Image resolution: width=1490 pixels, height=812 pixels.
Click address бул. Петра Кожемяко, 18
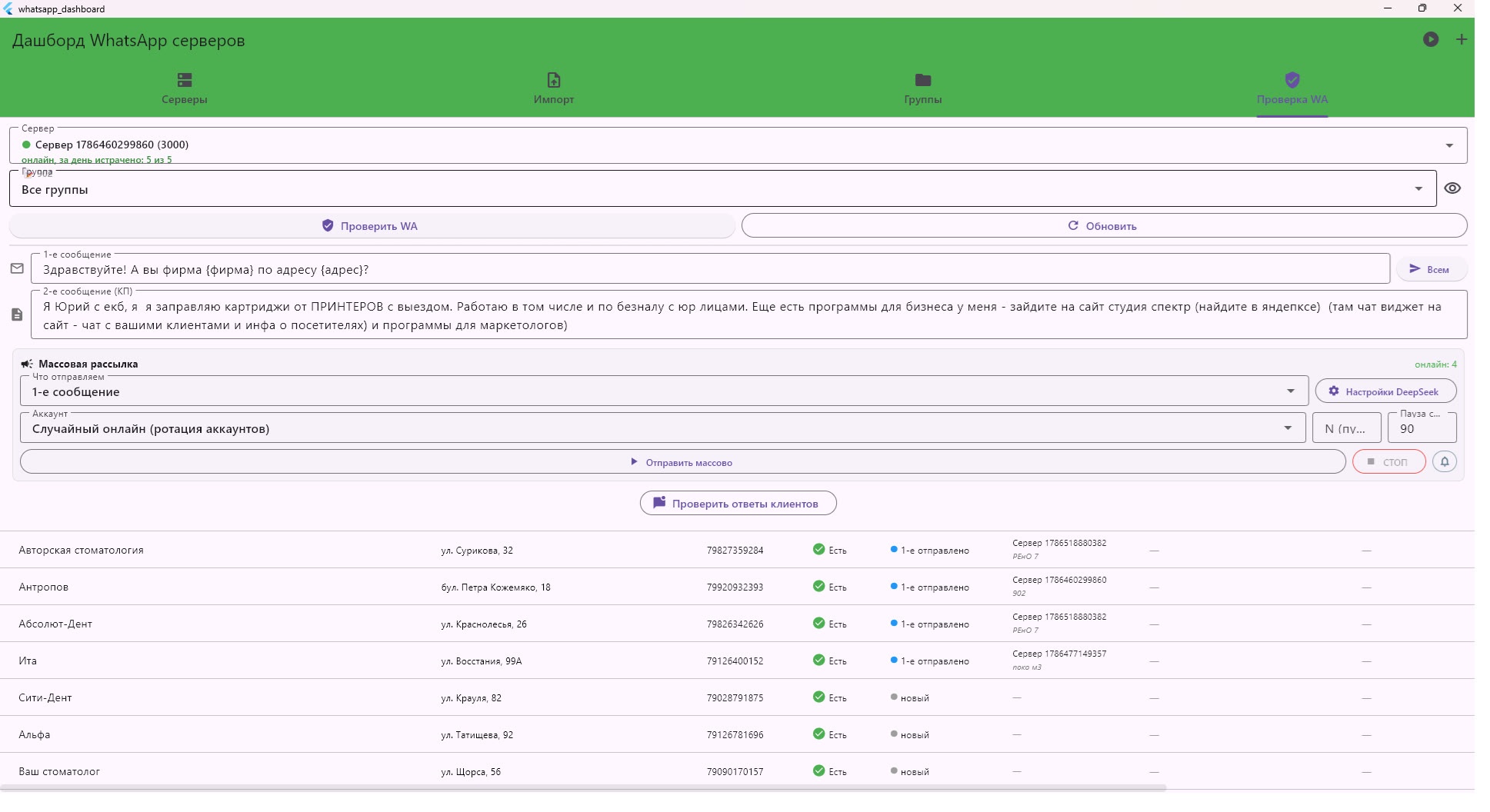pyautogui.click(x=495, y=587)
